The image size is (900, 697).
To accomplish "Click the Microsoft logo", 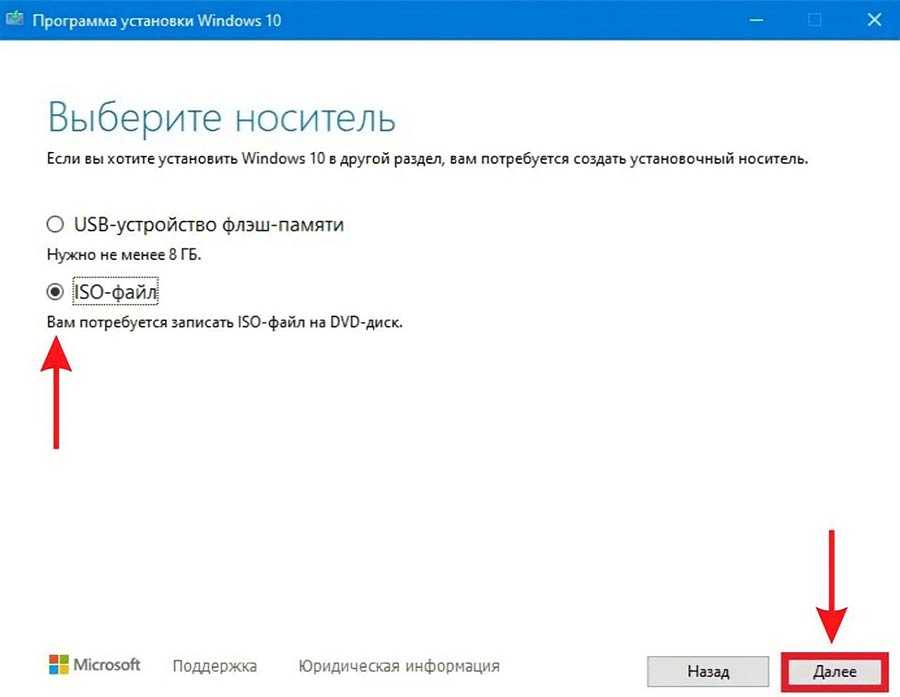I will pyautogui.click(x=95, y=665).
